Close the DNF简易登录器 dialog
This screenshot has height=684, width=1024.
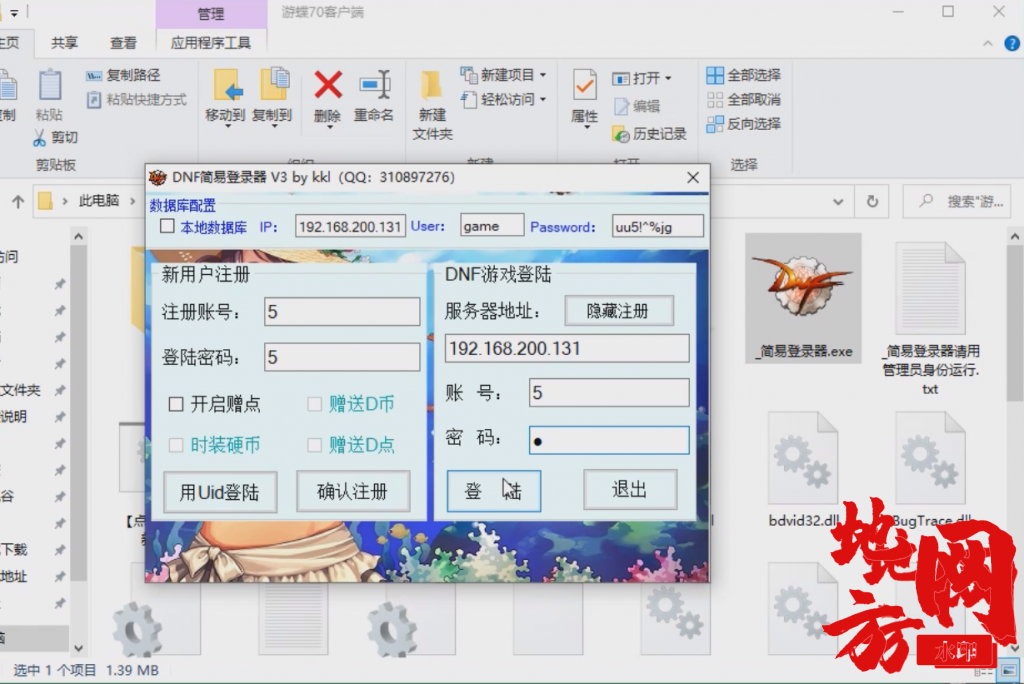point(693,178)
